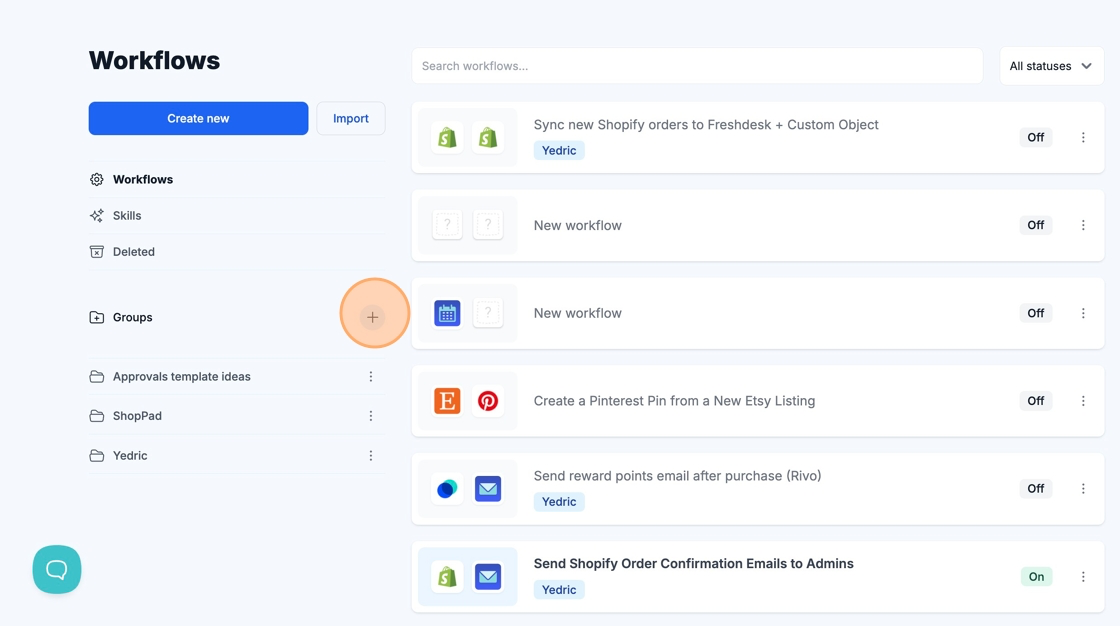
Task: Toggle the Off status on Freshdesk sync workflow
Action: 1035,138
